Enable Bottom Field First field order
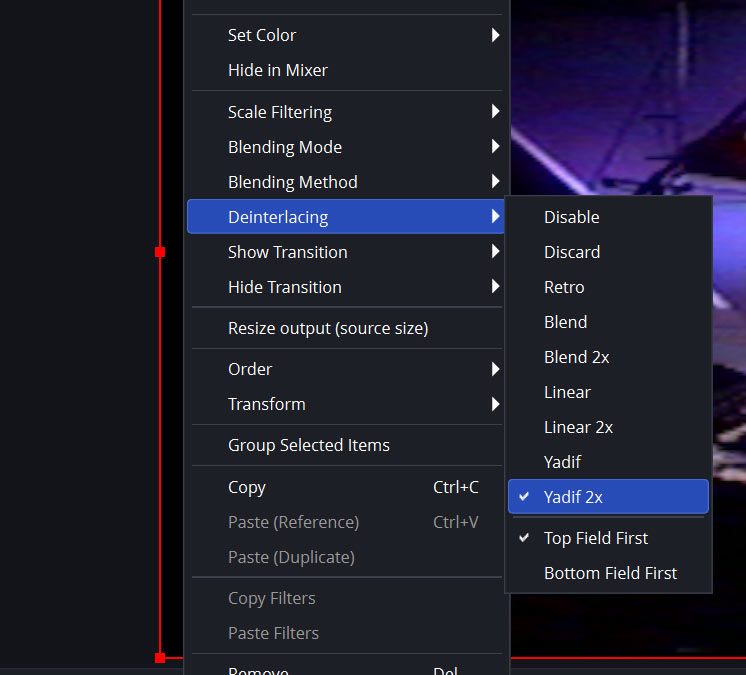This screenshot has width=746, height=675. [610, 573]
